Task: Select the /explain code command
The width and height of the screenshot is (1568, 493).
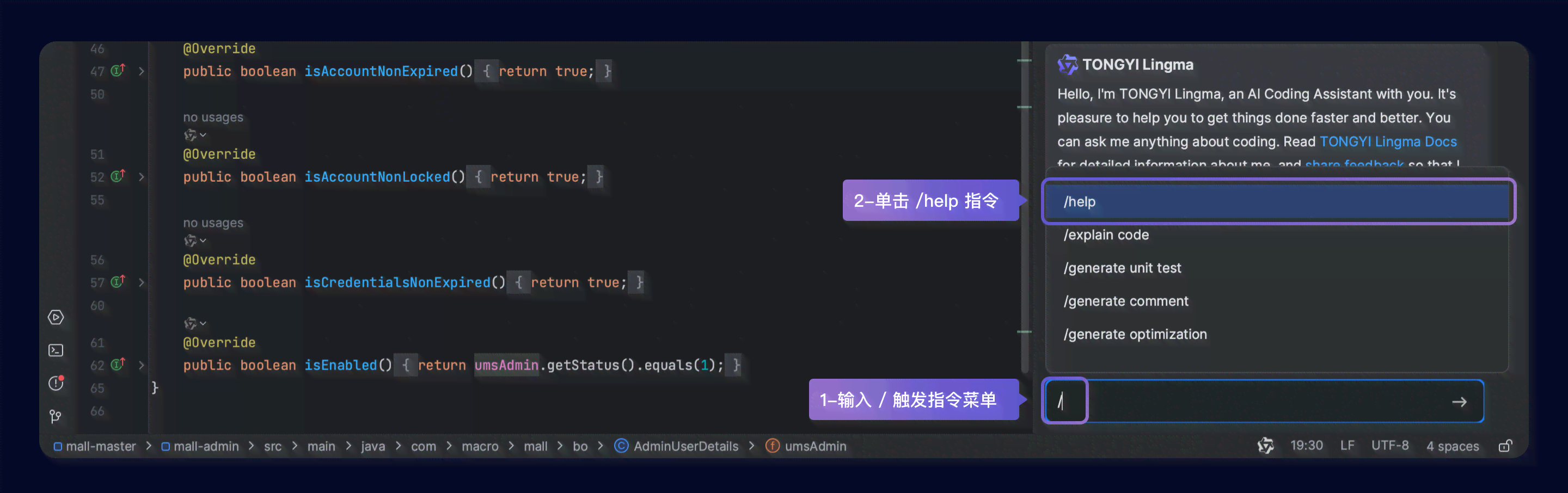Action: [x=1277, y=235]
